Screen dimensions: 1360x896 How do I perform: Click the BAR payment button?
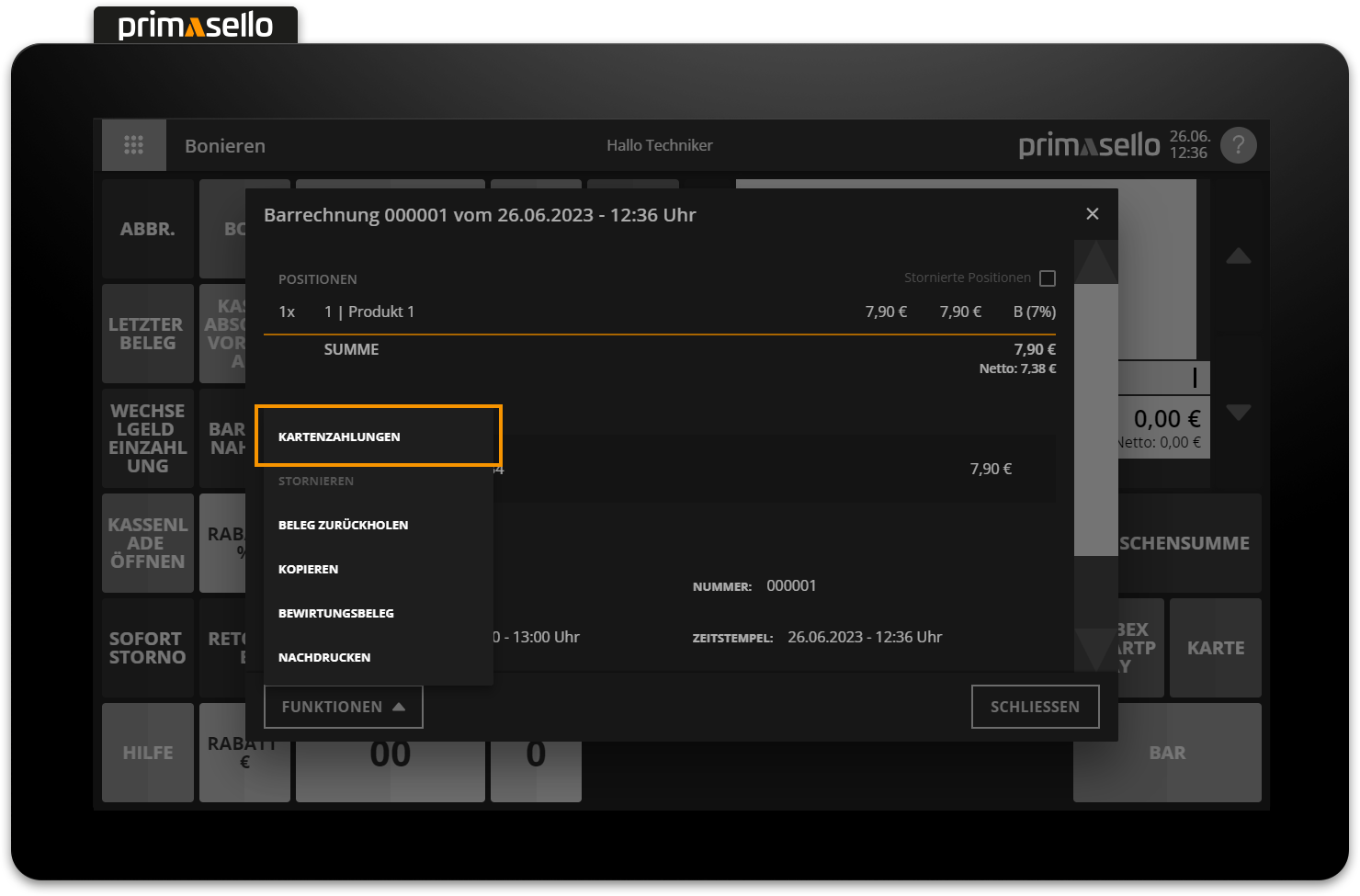(x=1167, y=752)
